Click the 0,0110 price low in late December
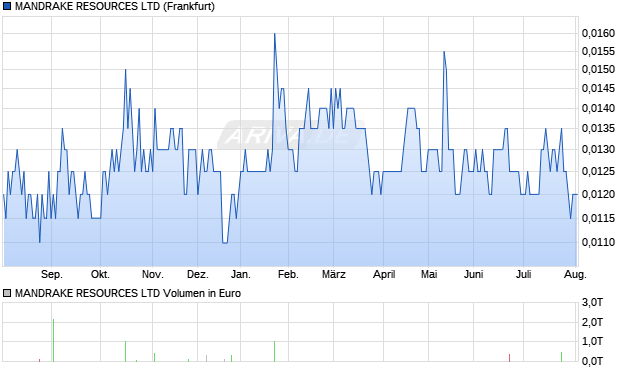 225,242
